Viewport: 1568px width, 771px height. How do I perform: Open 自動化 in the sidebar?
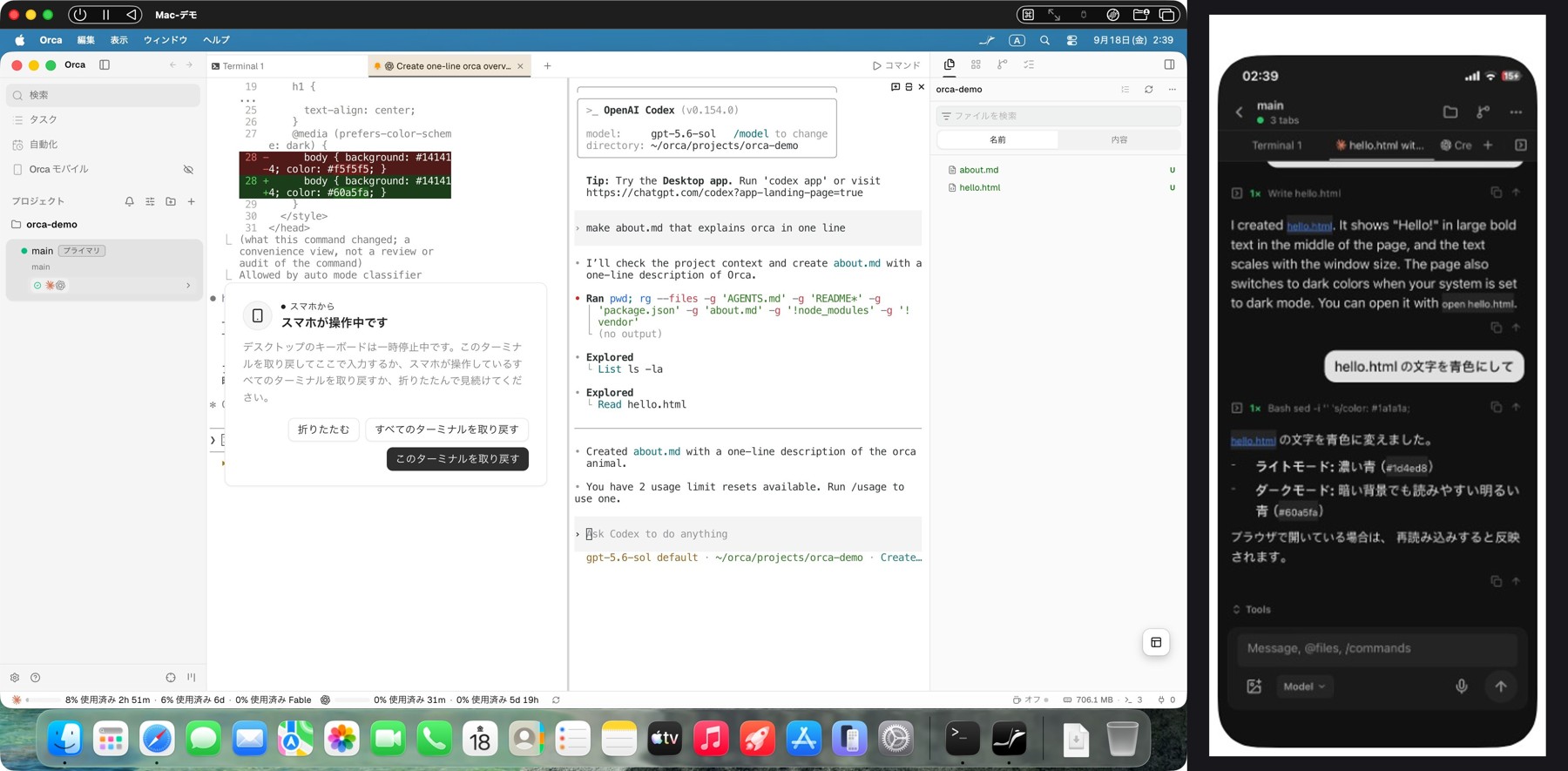pos(103,145)
